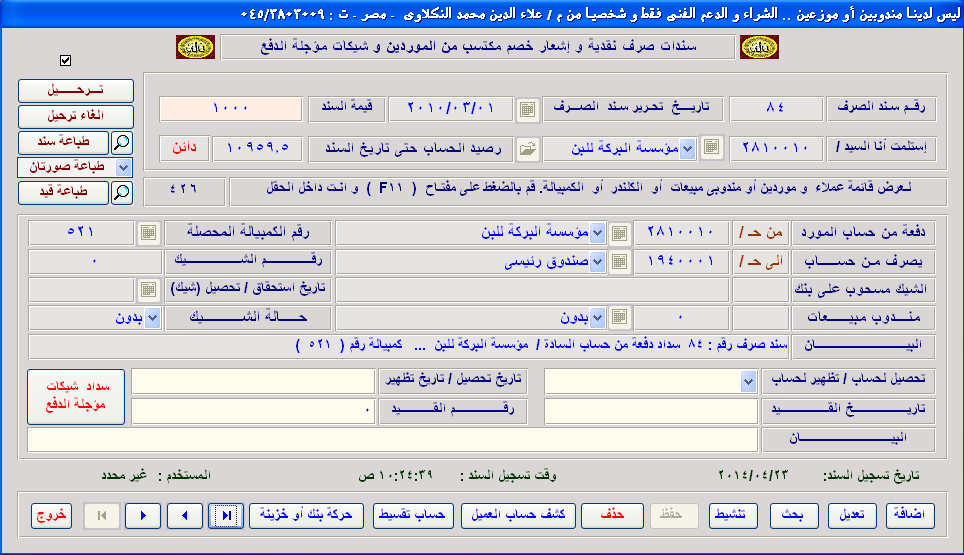Open the calendar picker for تاريخ تحرير سند الصرف

527,108
